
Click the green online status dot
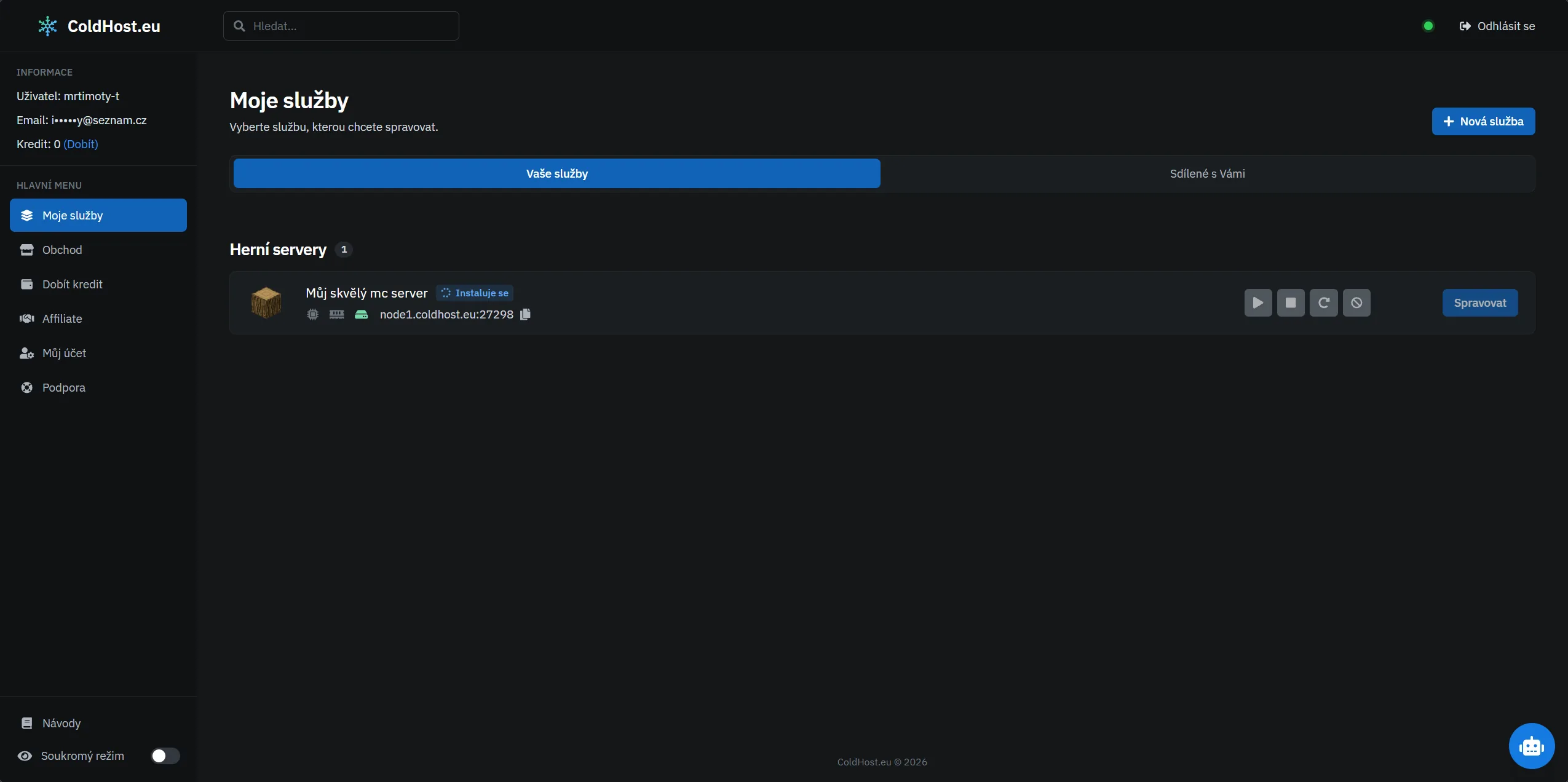pos(1428,26)
